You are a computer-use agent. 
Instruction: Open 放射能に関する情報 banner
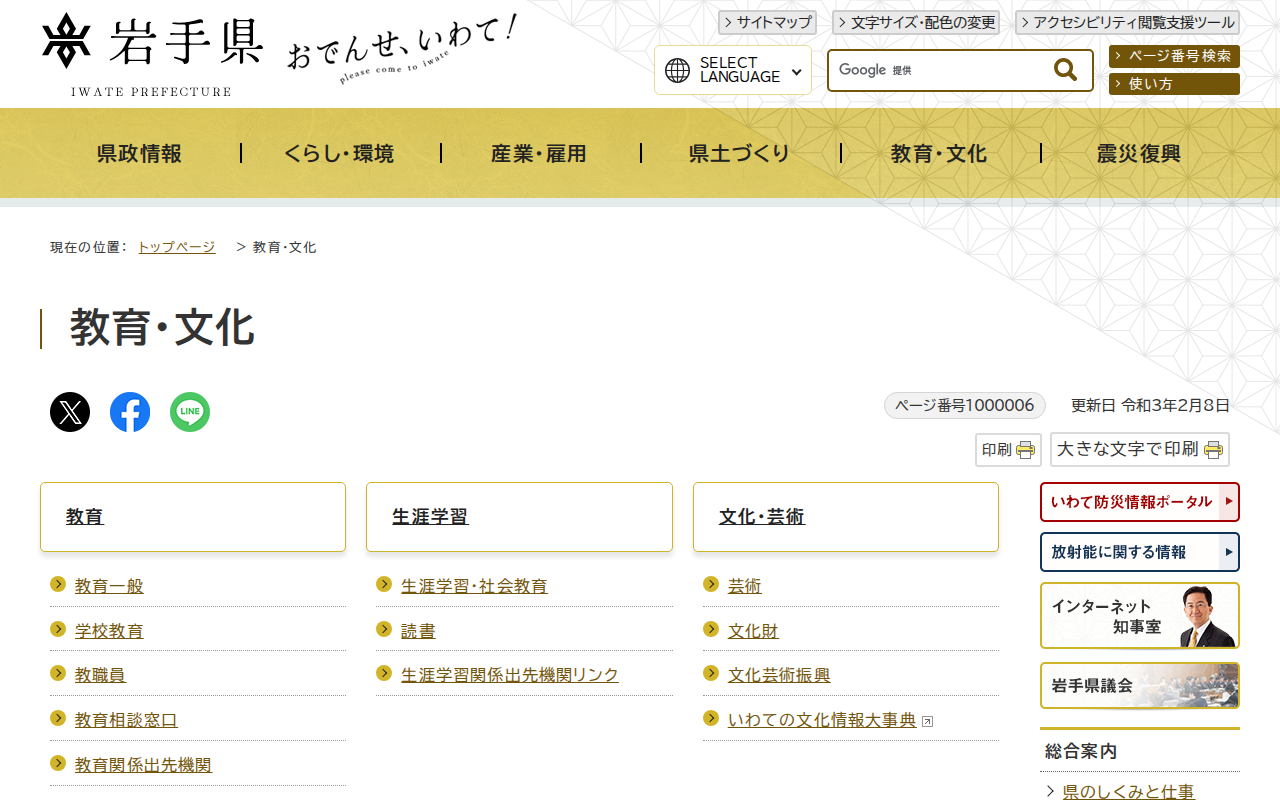[x=1140, y=552]
